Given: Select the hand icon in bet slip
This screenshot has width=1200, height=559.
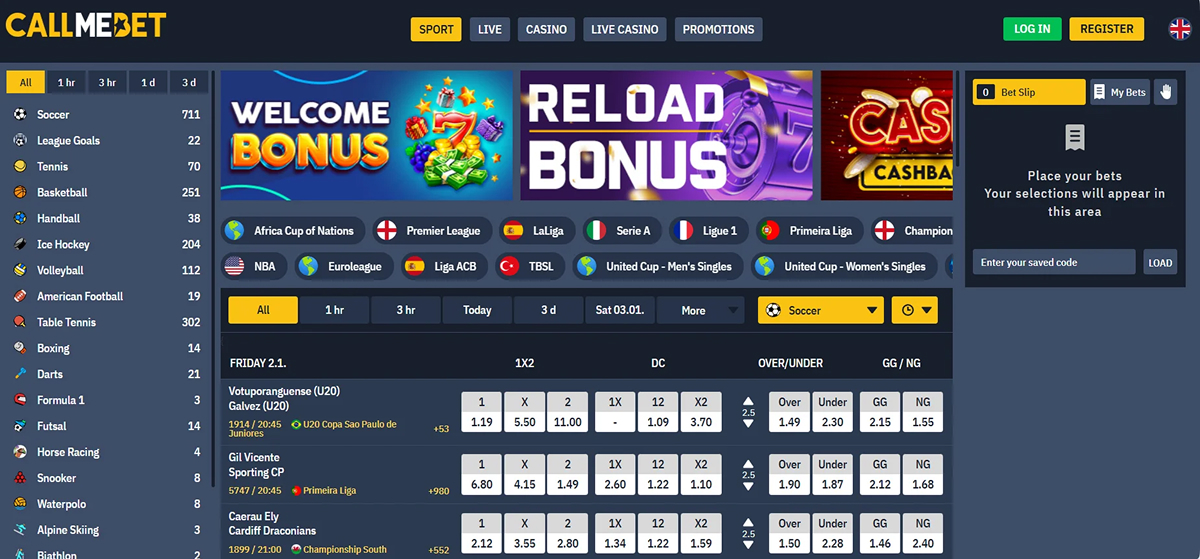Looking at the screenshot, I should (x=1165, y=92).
